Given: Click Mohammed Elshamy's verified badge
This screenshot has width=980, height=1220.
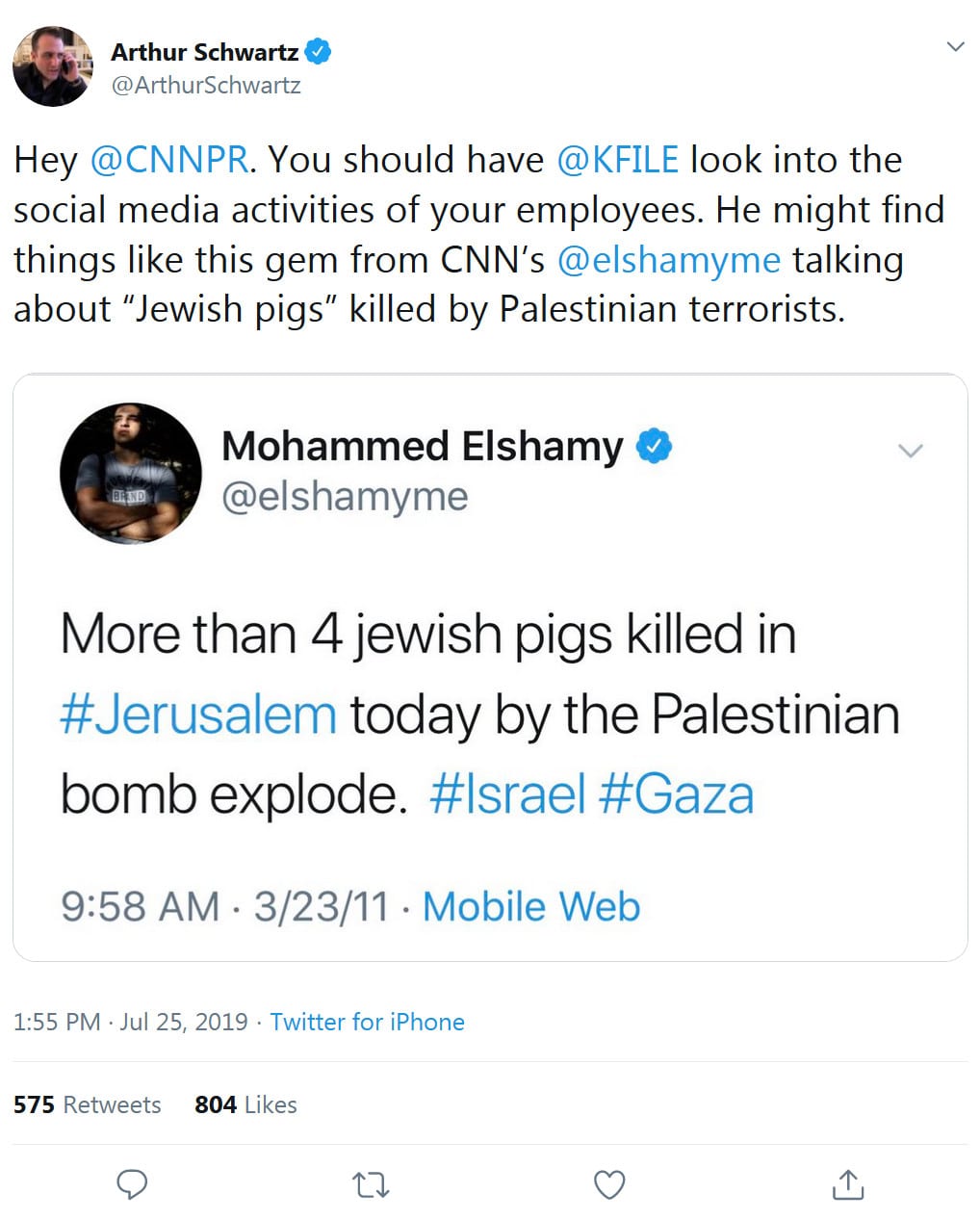Looking at the screenshot, I should click(x=654, y=446).
